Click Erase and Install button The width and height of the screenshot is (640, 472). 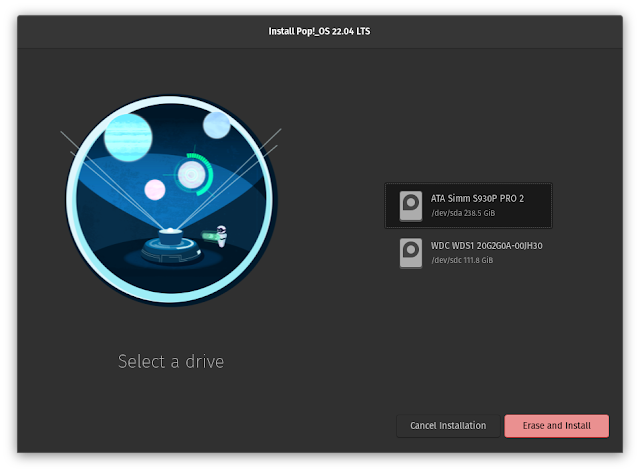coord(557,426)
